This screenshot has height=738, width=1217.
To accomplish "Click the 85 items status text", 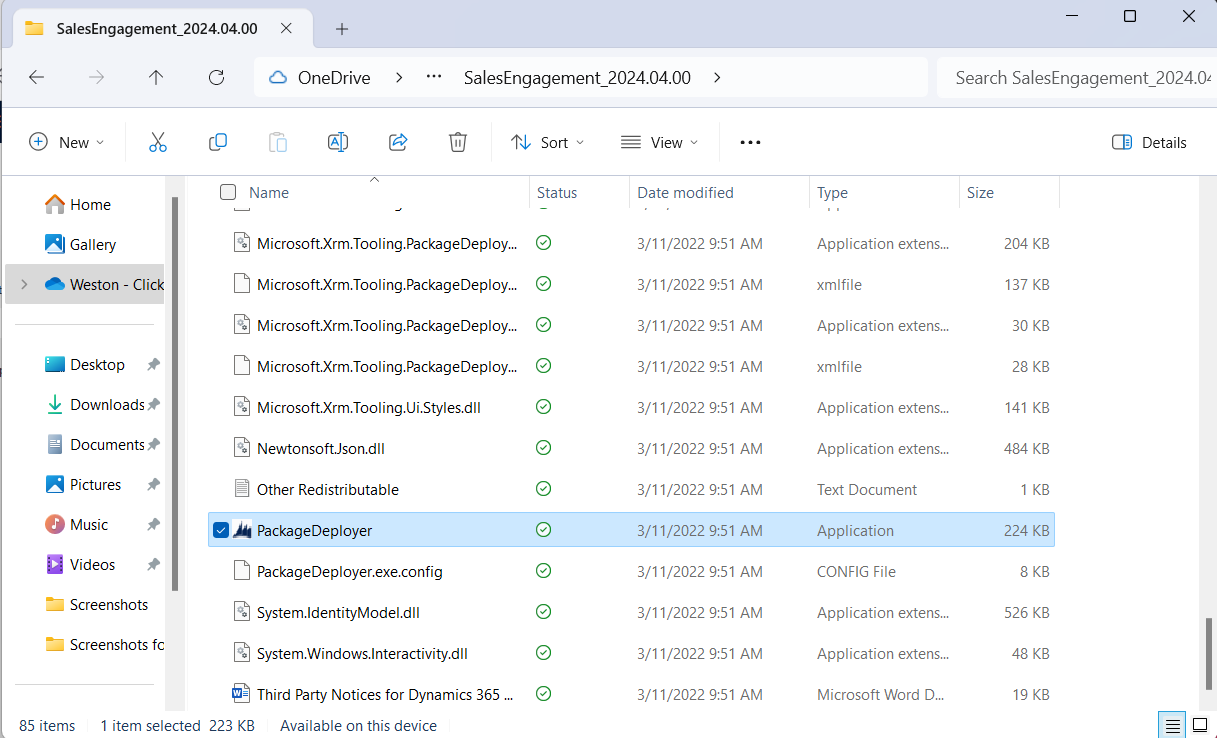I will (x=47, y=725).
